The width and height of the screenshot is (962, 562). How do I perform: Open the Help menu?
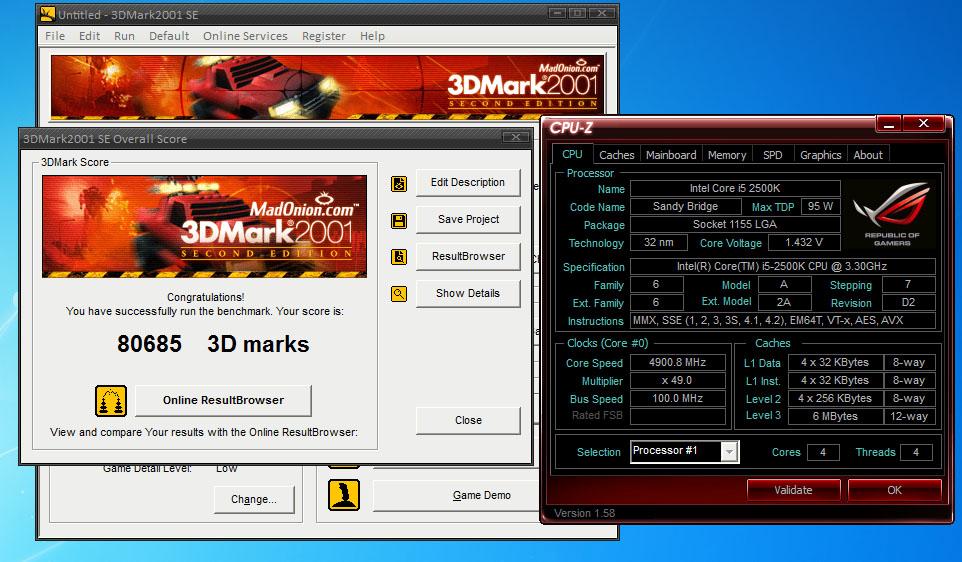pyautogui.click(x=372, y=36)
